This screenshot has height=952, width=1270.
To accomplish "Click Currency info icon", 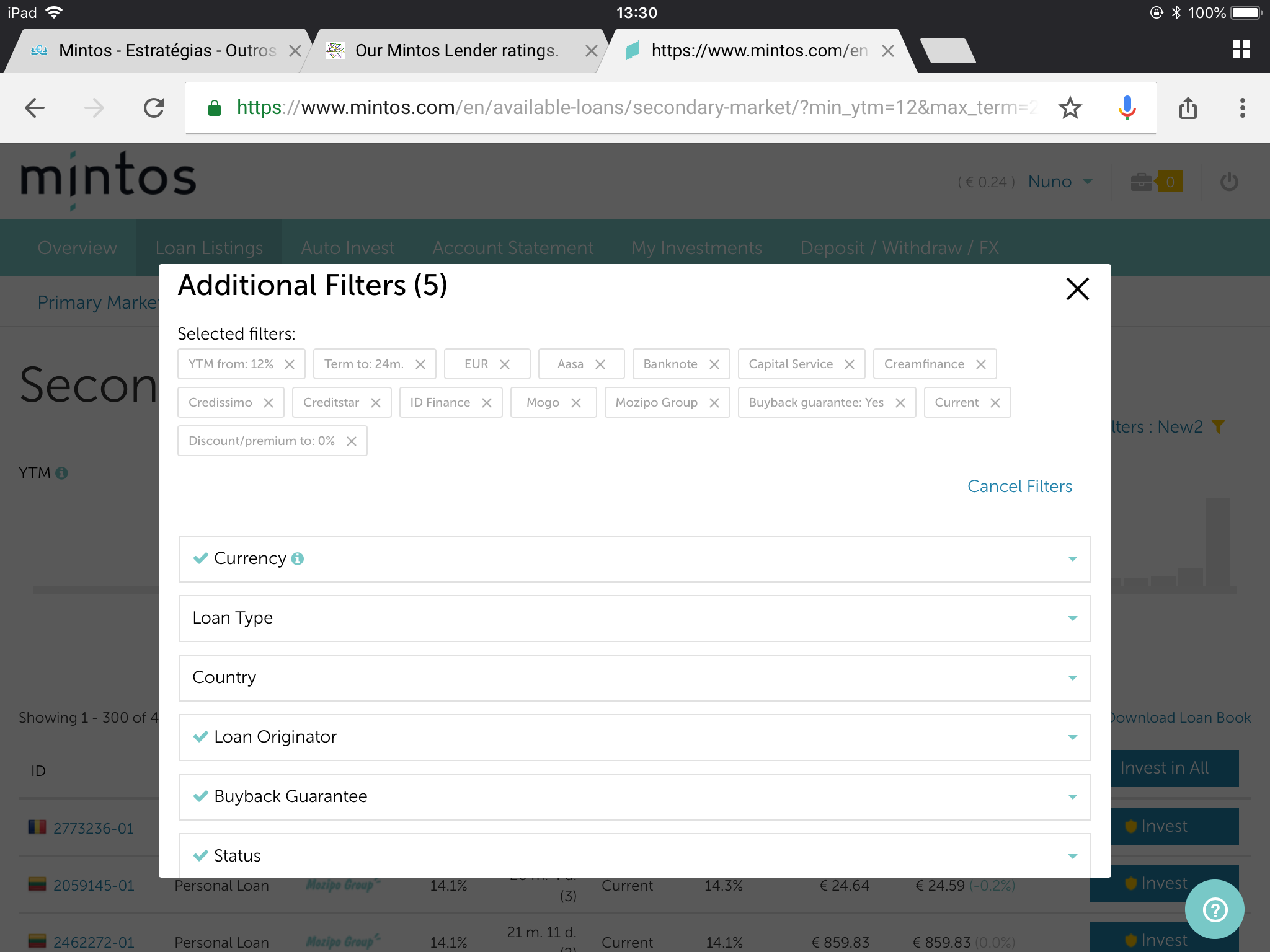I will pyautogui.click(x=298, y=558).
